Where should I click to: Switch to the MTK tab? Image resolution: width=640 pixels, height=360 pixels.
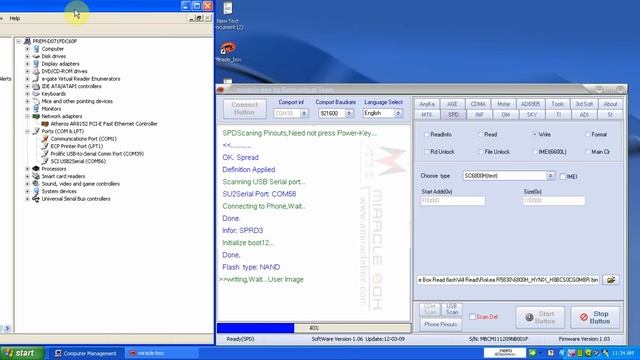427,115
